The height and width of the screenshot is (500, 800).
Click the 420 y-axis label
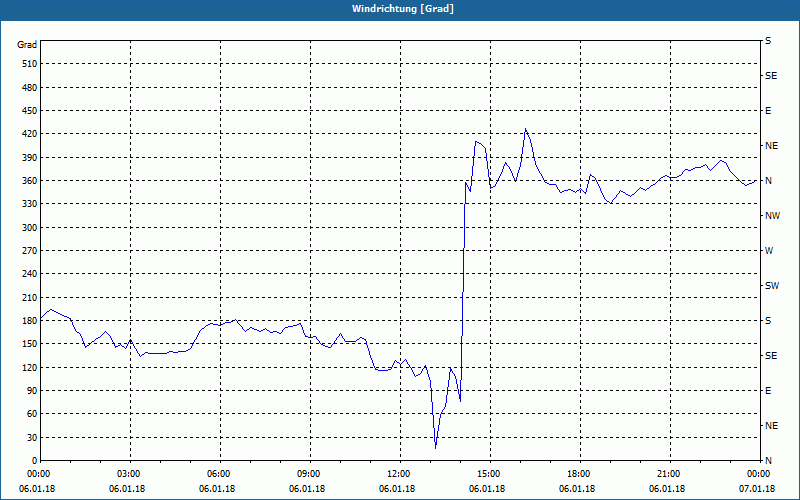point(30,134)
